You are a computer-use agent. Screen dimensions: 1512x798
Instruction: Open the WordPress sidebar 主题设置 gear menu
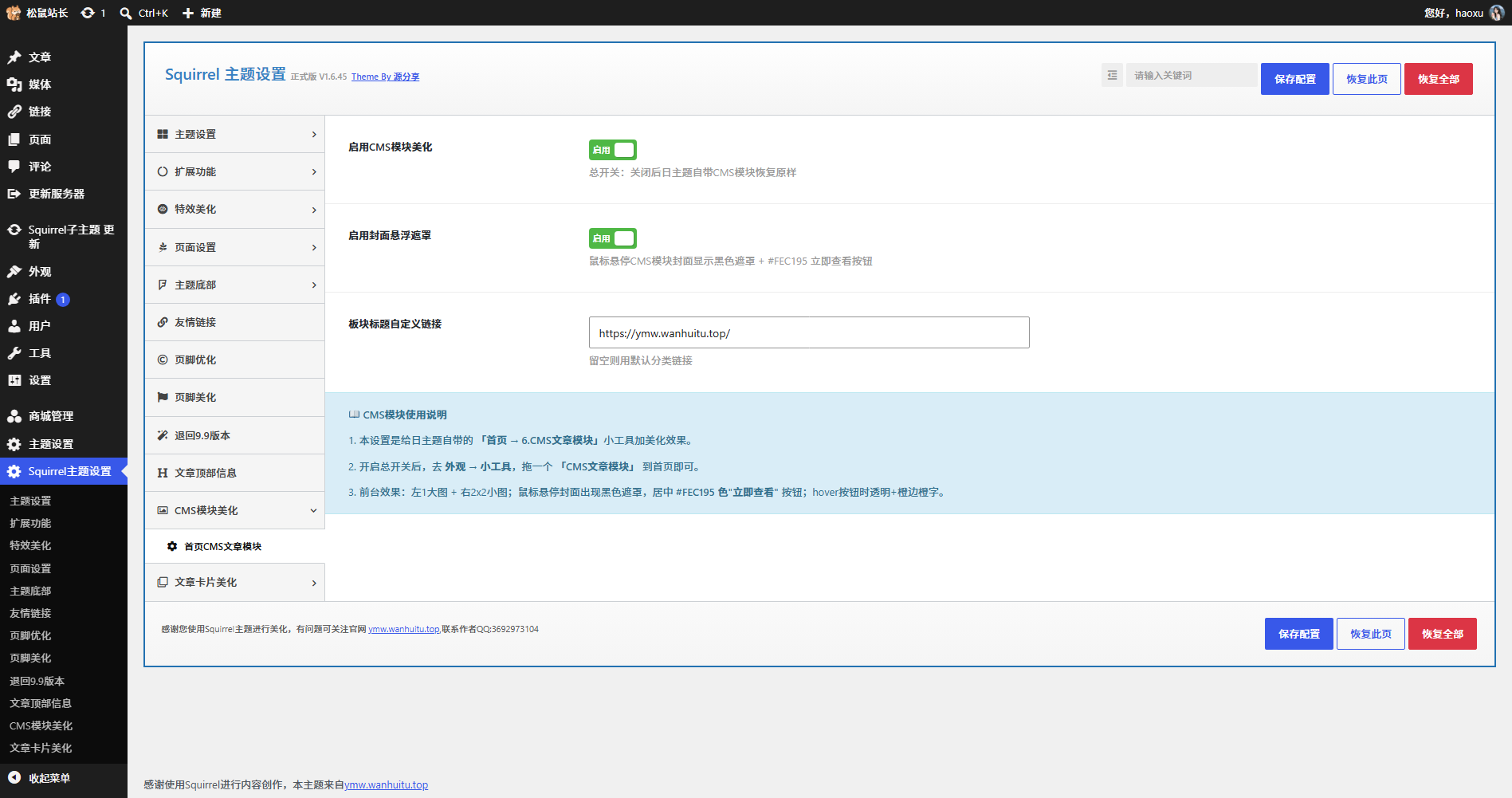(x=64, y=444)
